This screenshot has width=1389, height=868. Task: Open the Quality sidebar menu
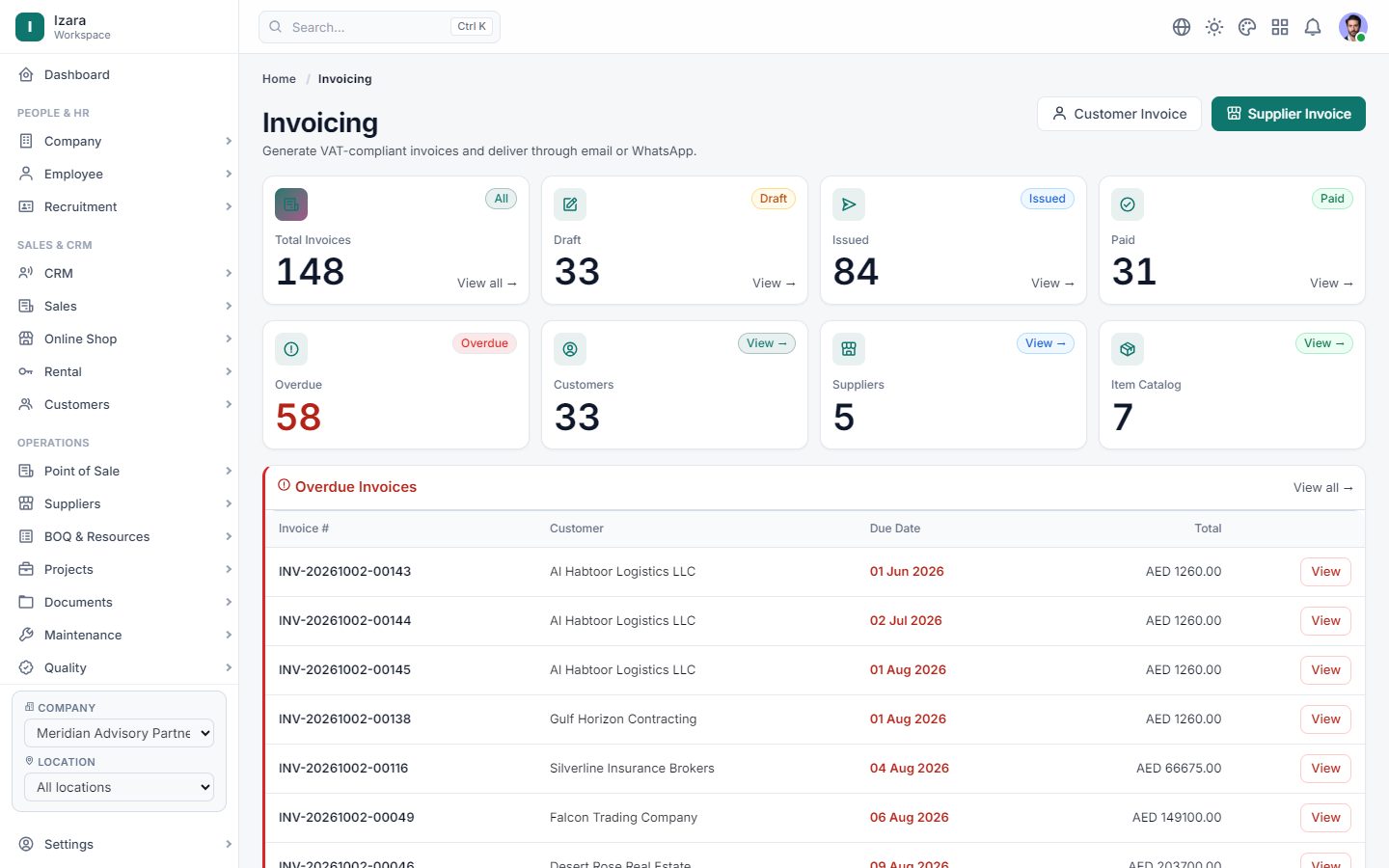[120, 667]
